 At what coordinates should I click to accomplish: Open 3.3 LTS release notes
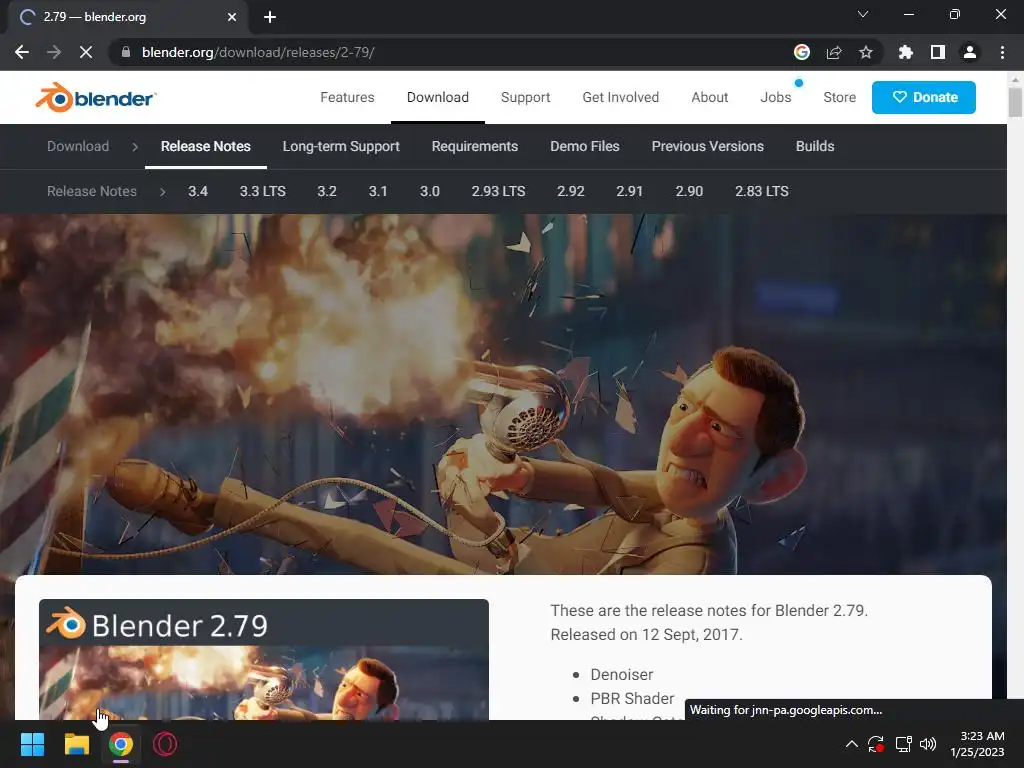pyautogui.click(x=263, y=191)
